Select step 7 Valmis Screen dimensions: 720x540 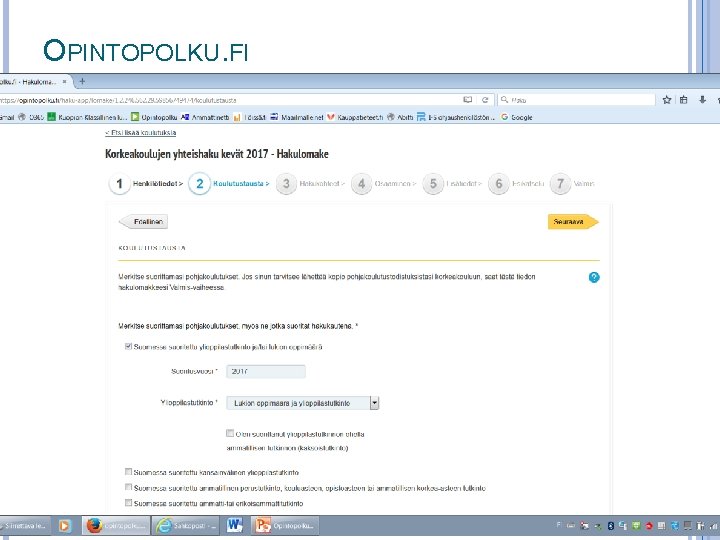tap(572, 184)
